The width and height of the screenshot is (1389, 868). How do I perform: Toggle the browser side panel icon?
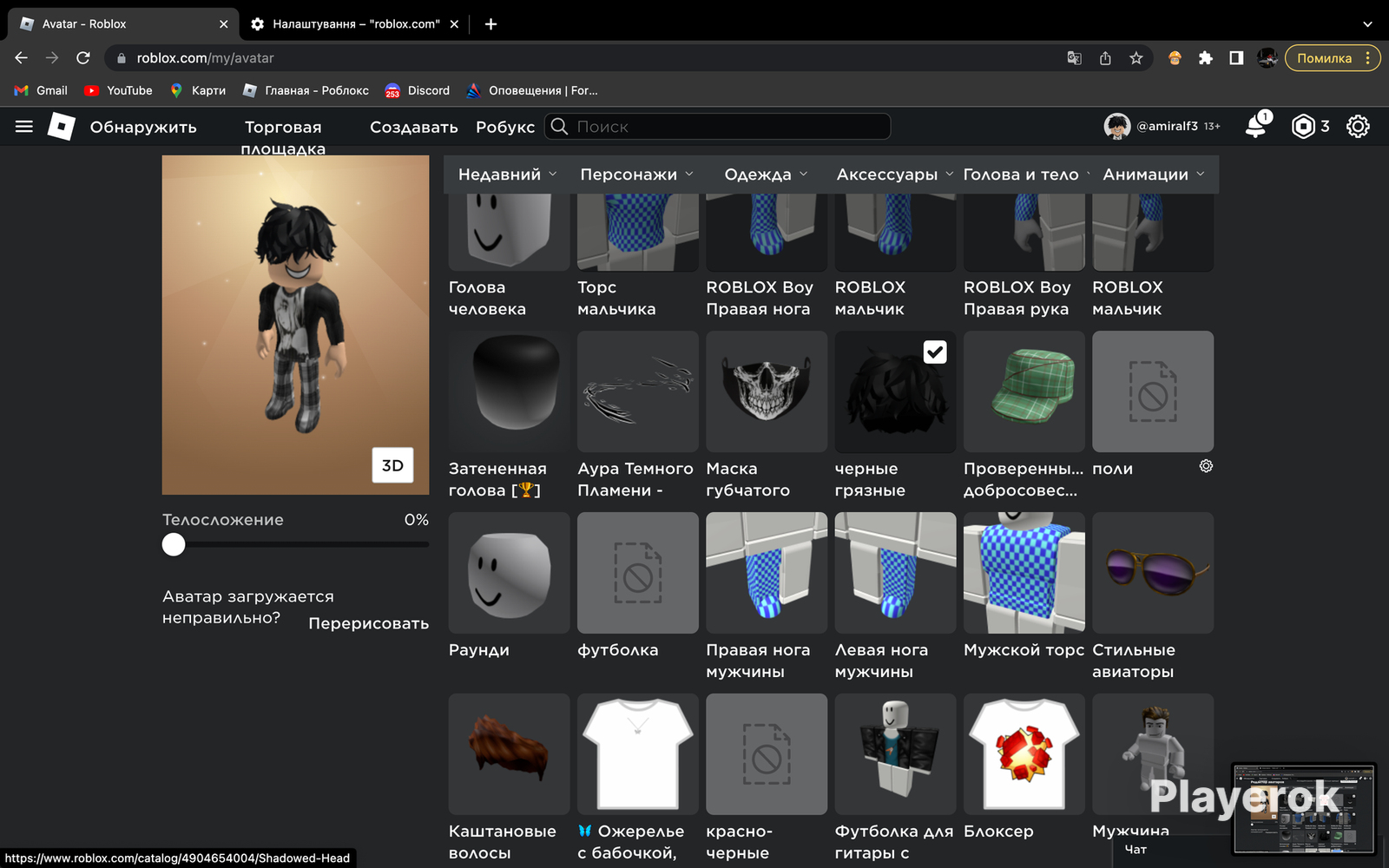pyautogui.click(x=1236, y=58)
